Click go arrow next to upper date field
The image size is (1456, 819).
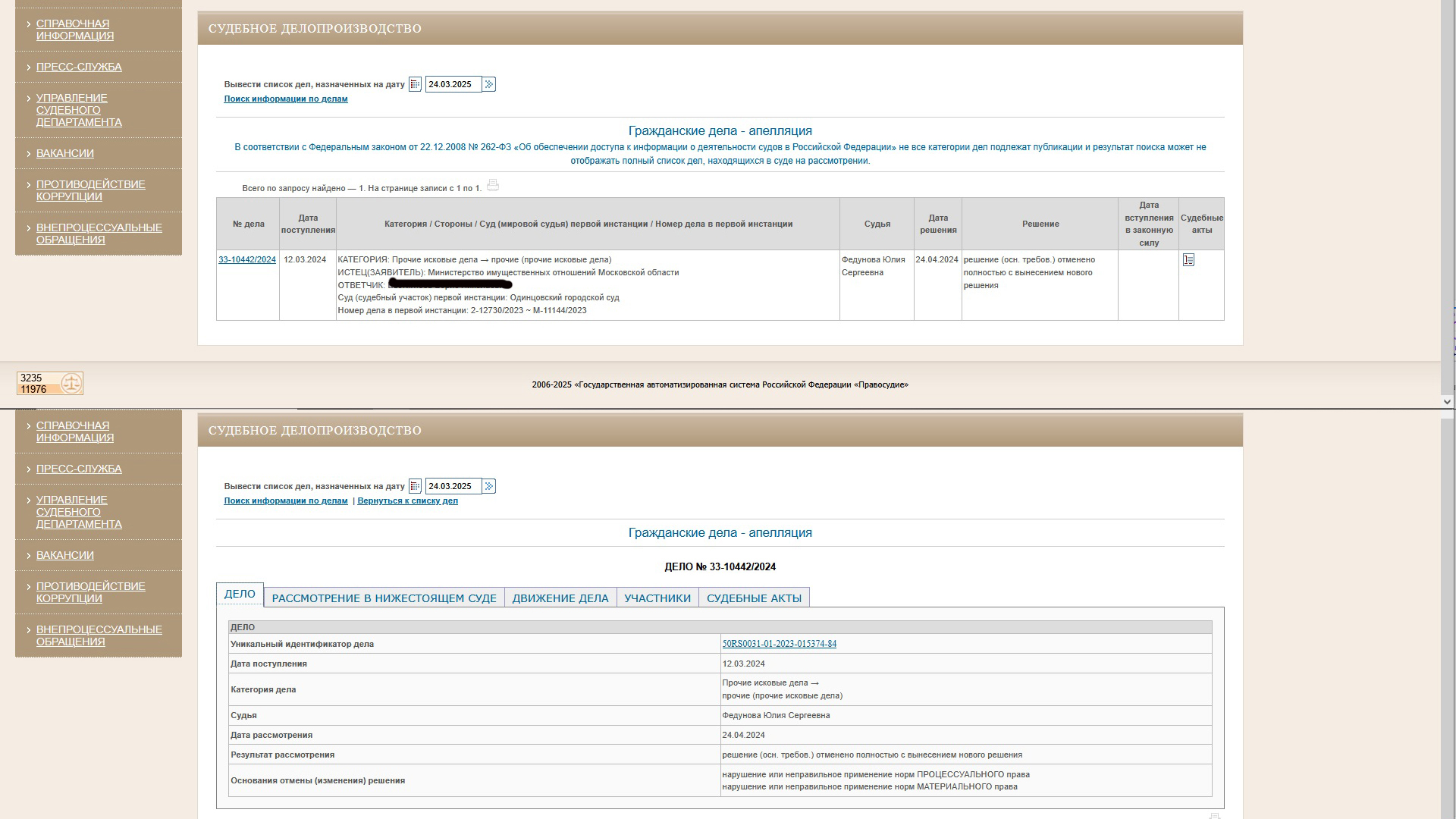[489, 84]
